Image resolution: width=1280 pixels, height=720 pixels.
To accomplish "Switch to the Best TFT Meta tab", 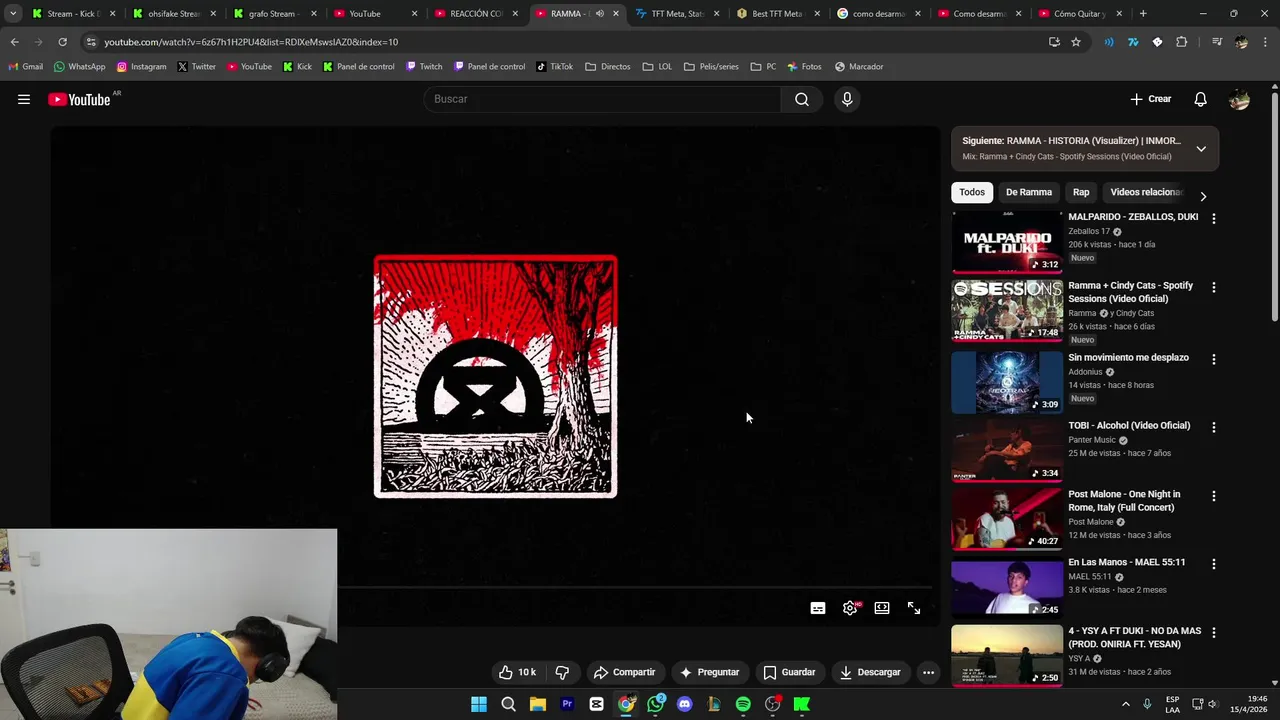I will tap(777, 14).
